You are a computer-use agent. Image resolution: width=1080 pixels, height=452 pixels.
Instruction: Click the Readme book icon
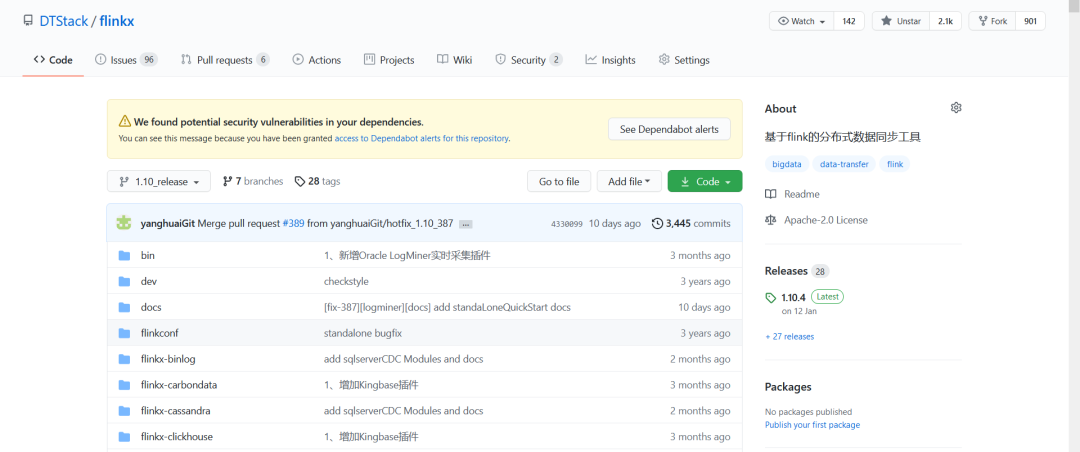pos(771,194)
